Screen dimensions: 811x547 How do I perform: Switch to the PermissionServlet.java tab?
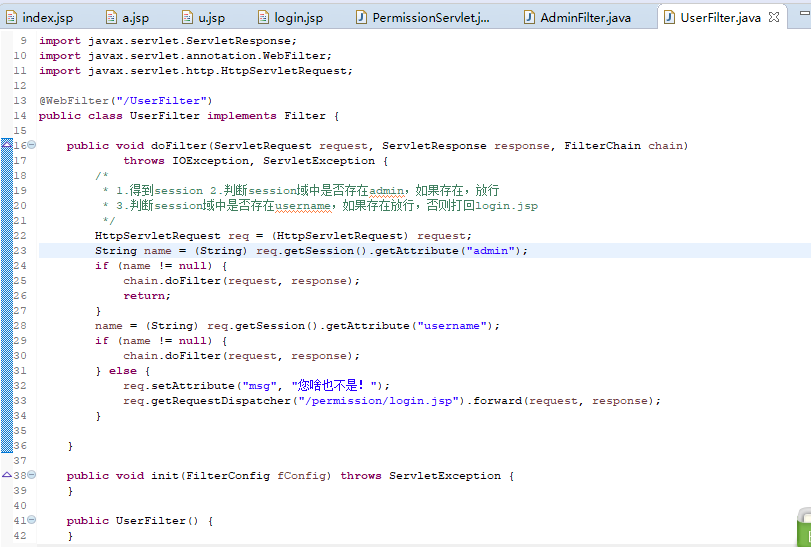point(431,18)
